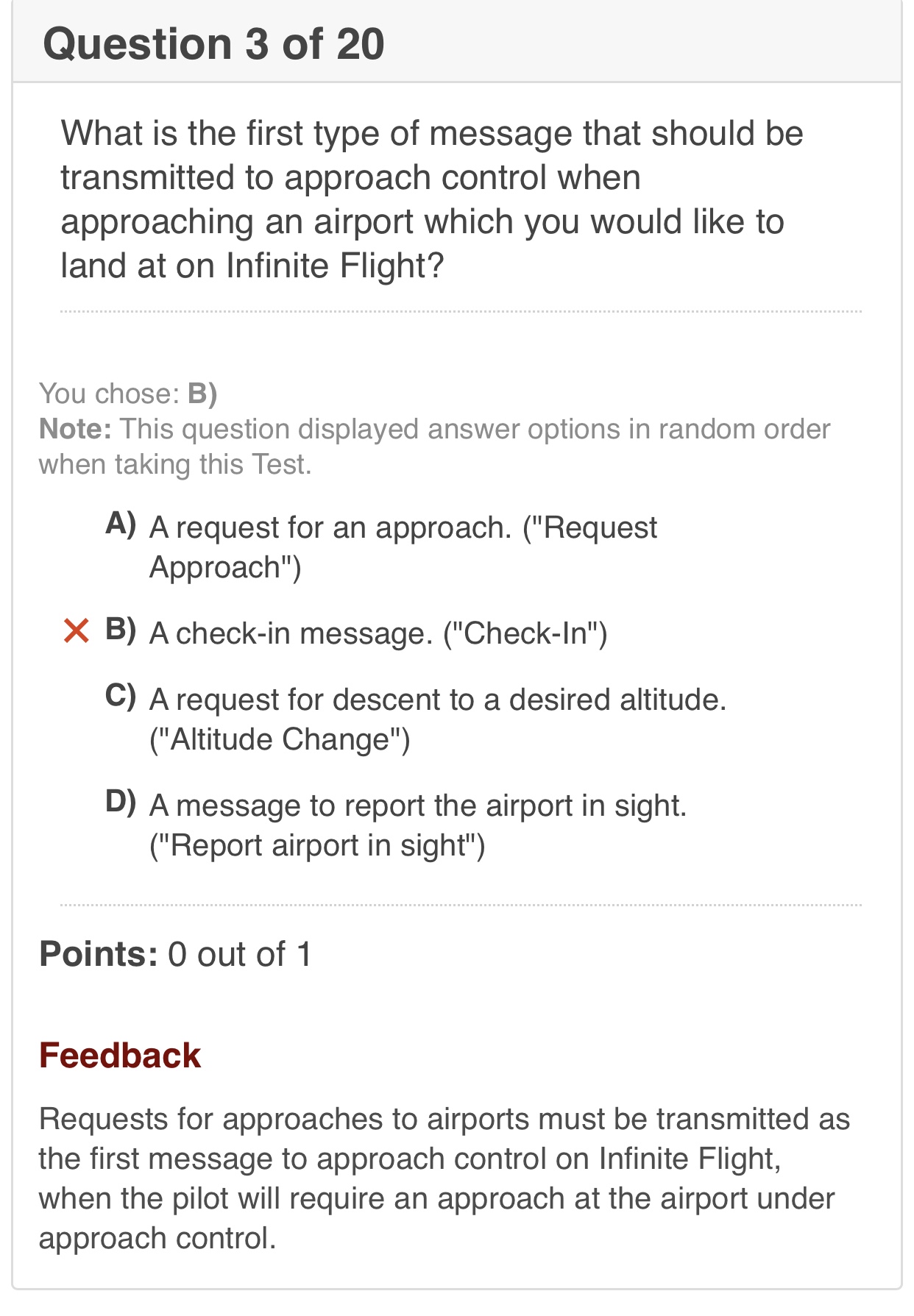Viewport: 914px width, 1316px height.
Task: Click the "0 out of 1" score
Action: [240, 954]
